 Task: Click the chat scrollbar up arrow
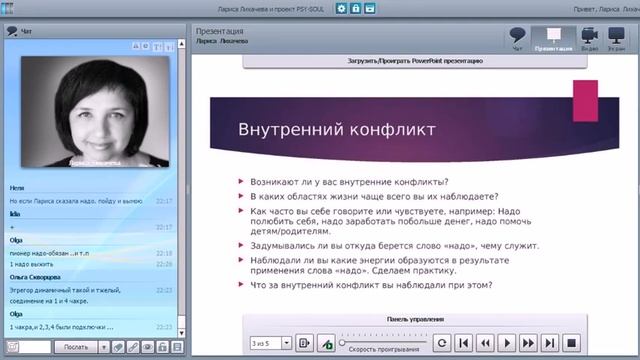pyautogui.click(x=182, y=43)
